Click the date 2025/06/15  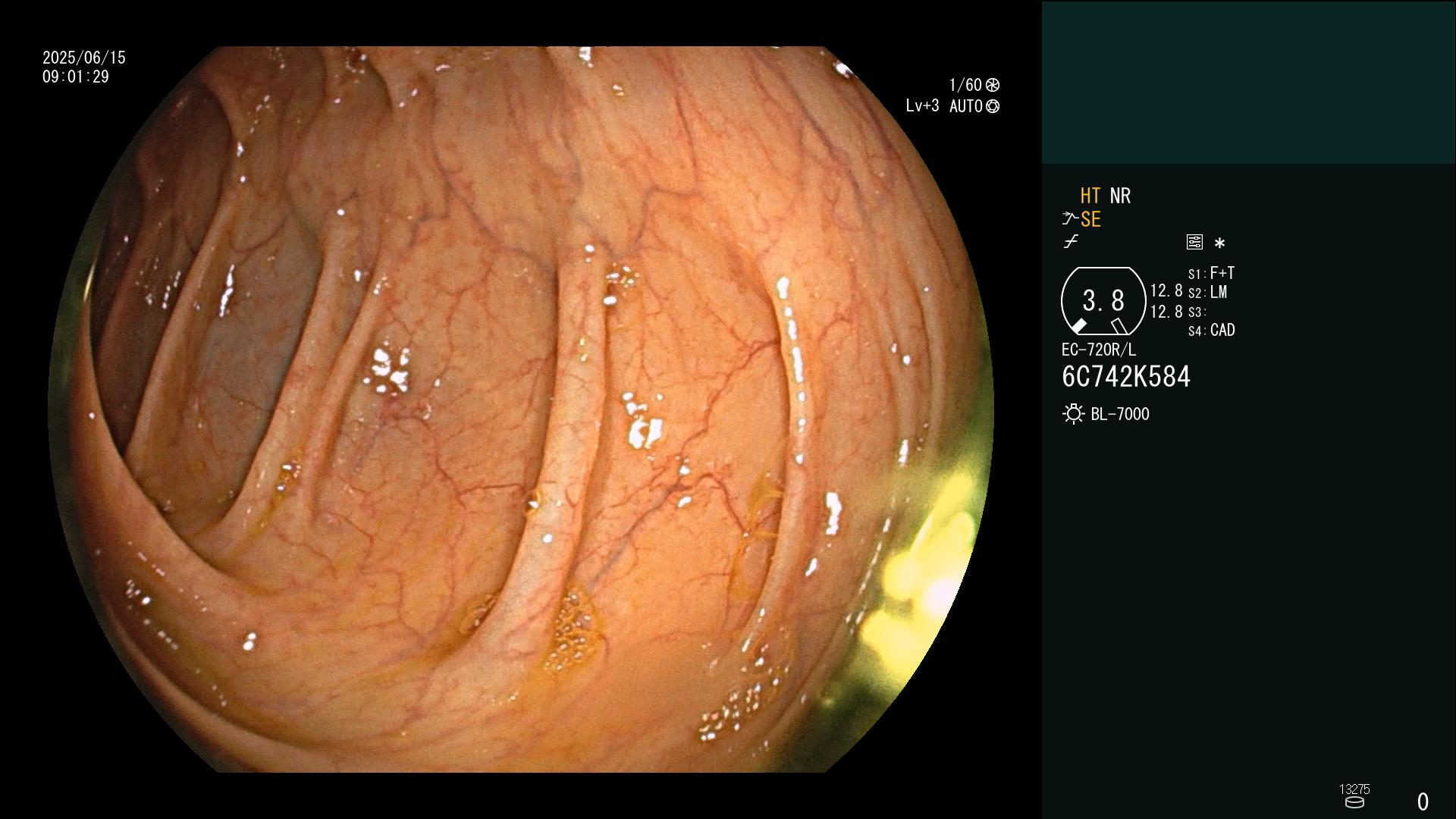point(84,58)
